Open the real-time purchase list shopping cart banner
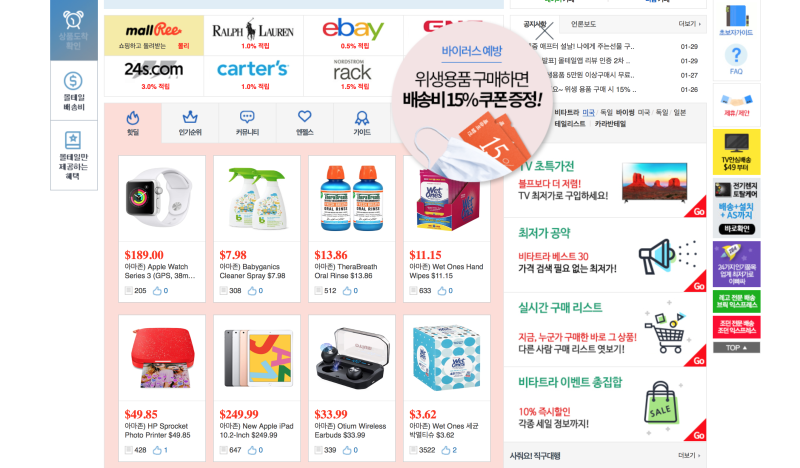 click(605, 330)
